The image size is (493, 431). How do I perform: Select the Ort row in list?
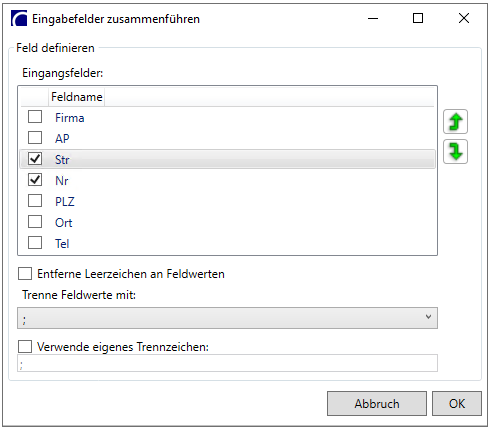227,222
